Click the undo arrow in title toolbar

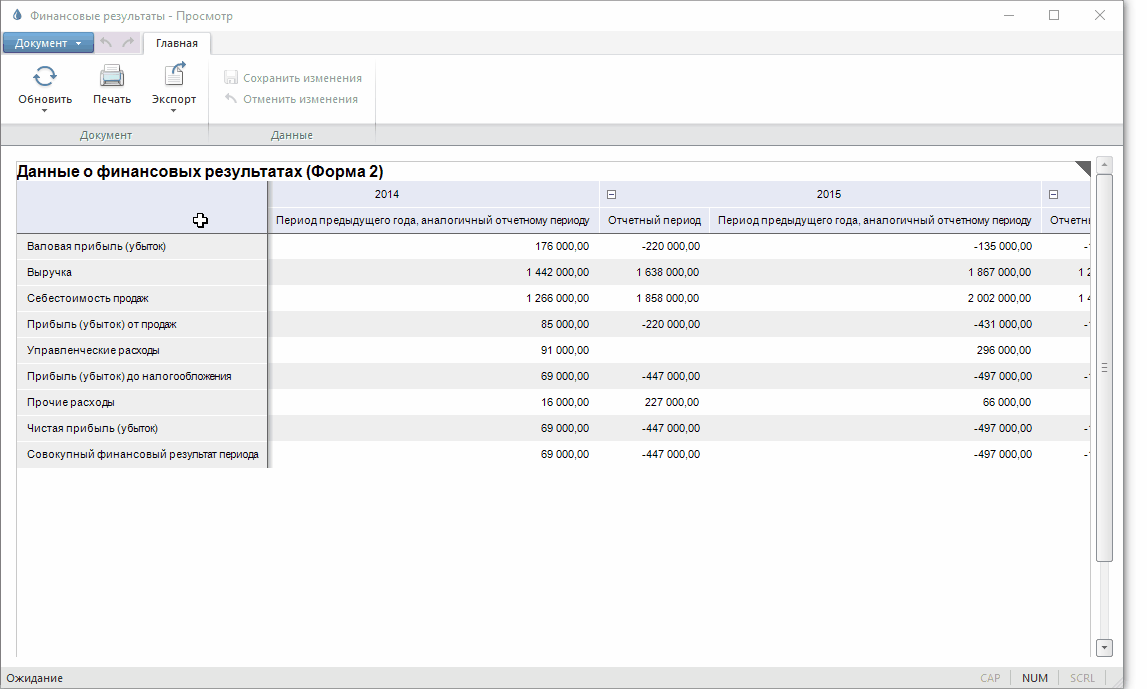[x=106, y=43]
